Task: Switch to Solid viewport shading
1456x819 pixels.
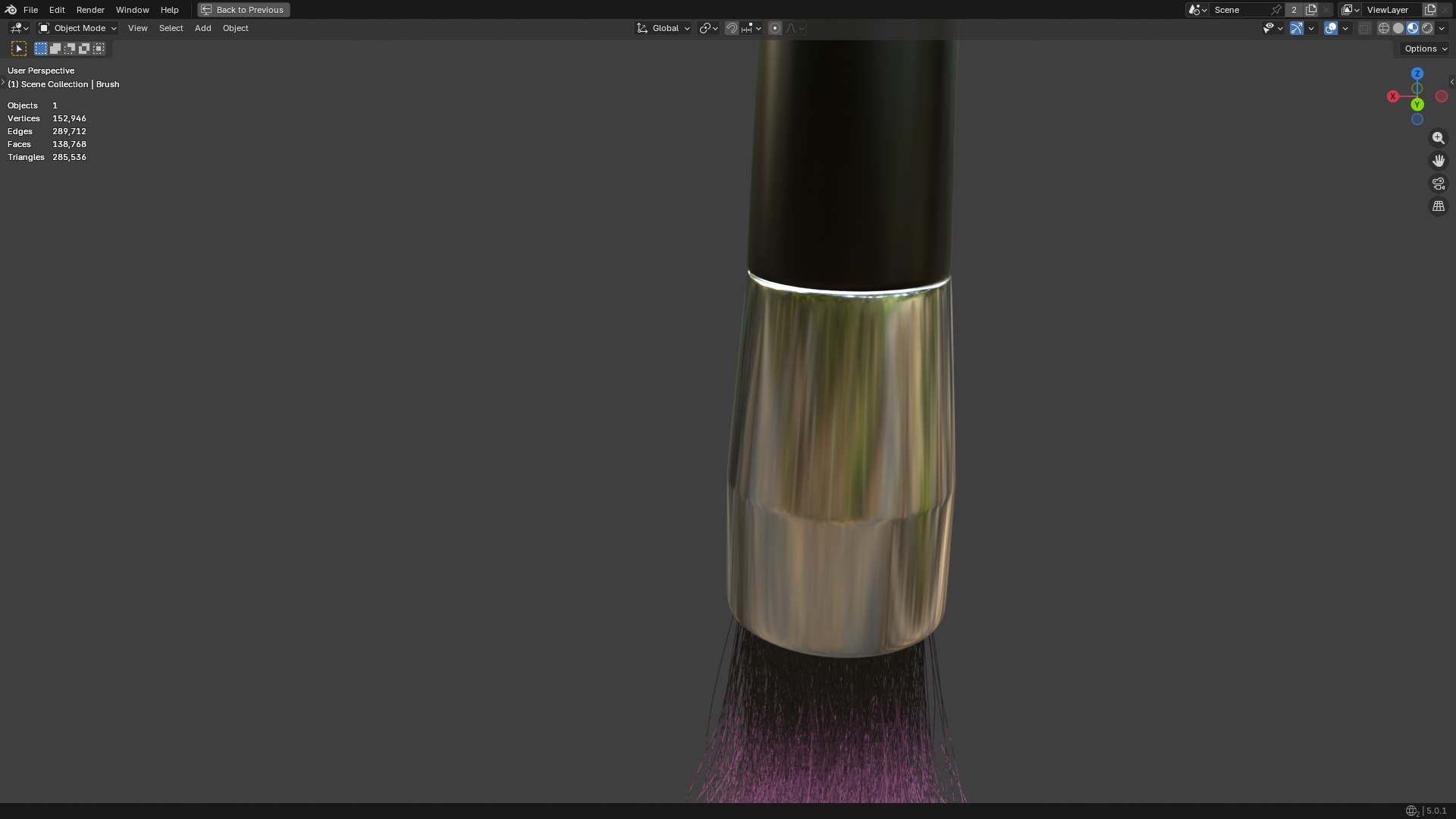Action: tap(1398, 28)
